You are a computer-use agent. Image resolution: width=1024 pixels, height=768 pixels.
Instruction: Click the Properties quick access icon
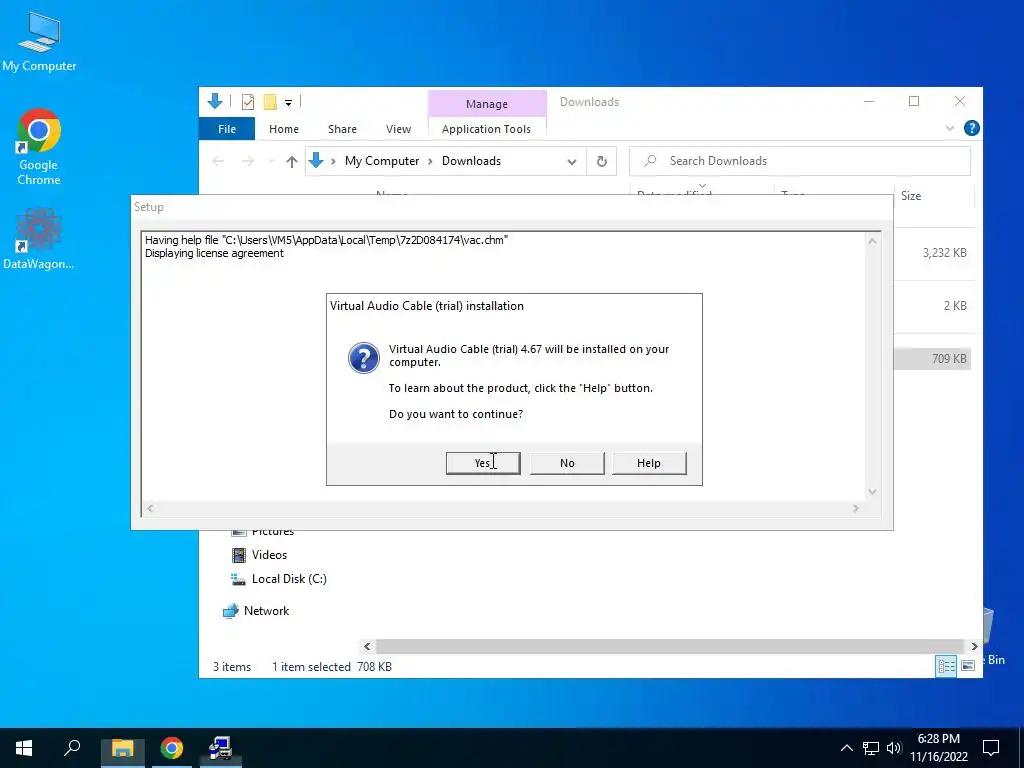click(x=248, y=101)
